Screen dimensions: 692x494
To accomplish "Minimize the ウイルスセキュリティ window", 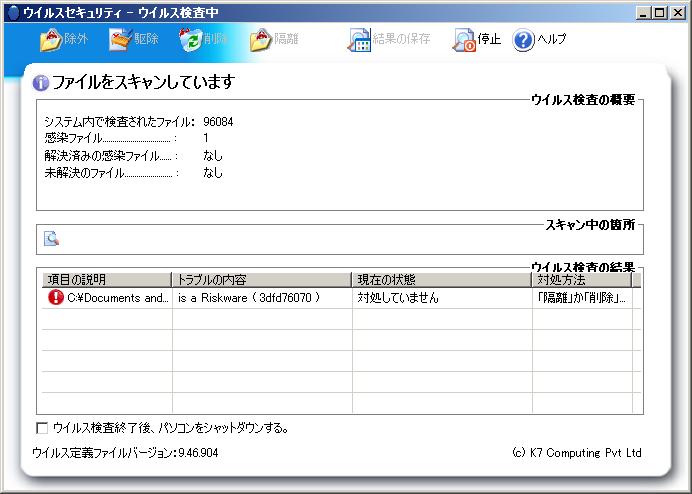I will (644, 13).
